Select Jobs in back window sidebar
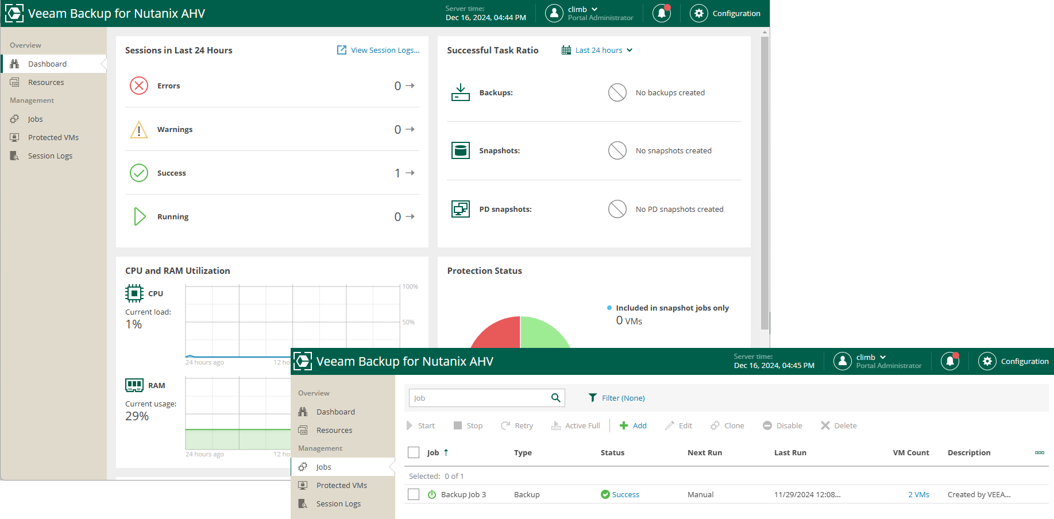The width and height of the screenshot is (1054, 519). [53, 119]
